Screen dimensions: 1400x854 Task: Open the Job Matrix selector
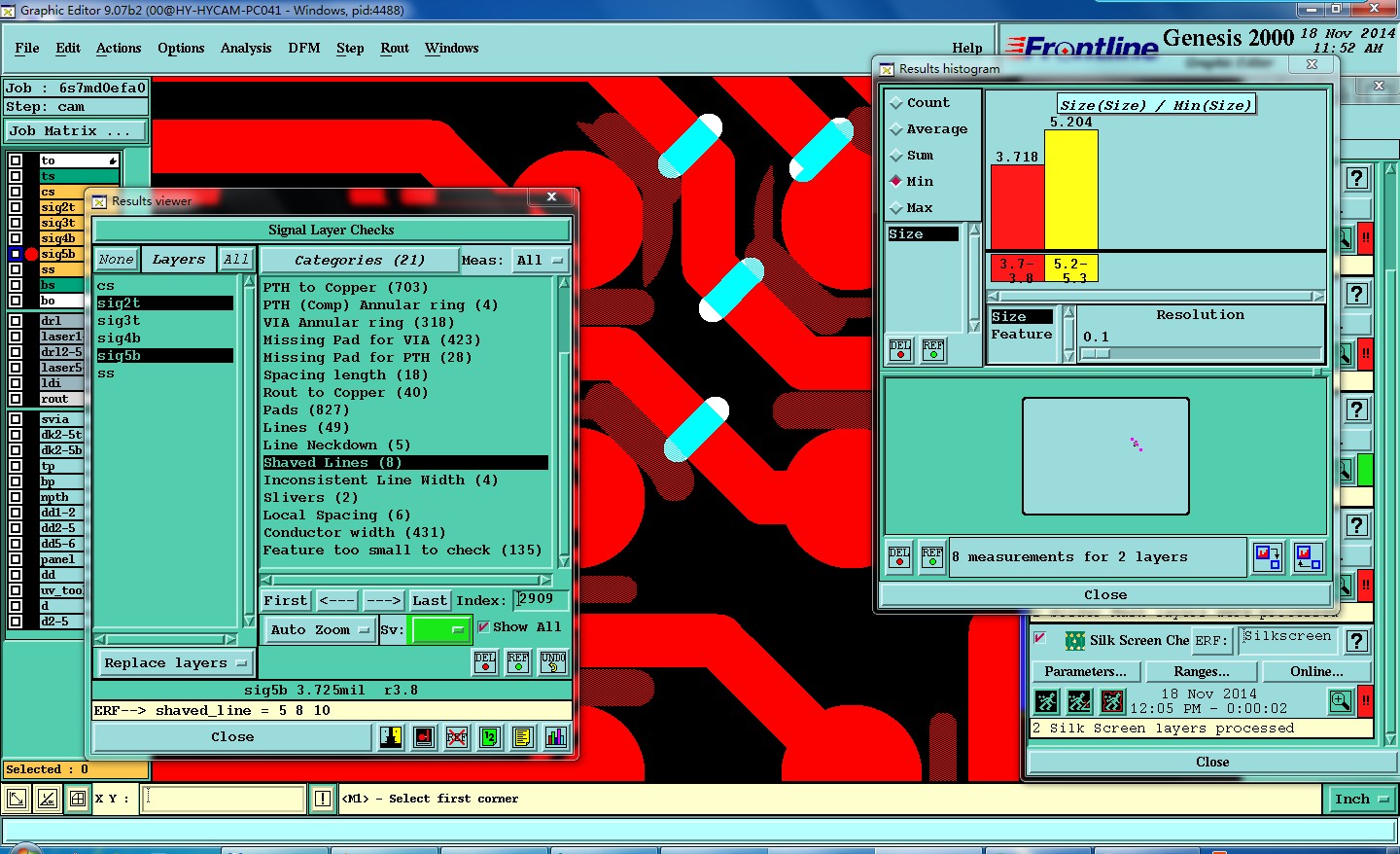[x=77, y=131]
